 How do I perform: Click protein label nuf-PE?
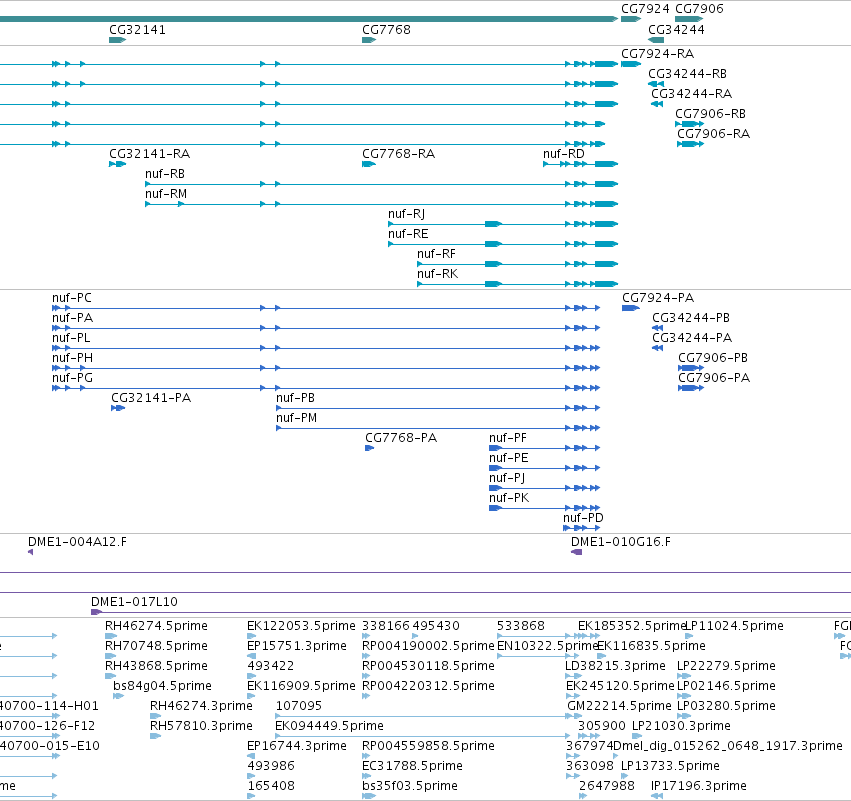(509, 459)
